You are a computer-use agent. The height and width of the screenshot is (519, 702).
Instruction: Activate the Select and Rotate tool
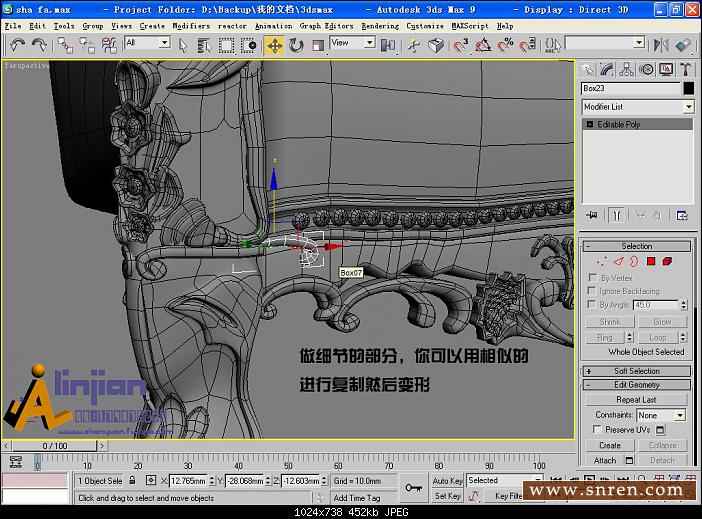296,45
